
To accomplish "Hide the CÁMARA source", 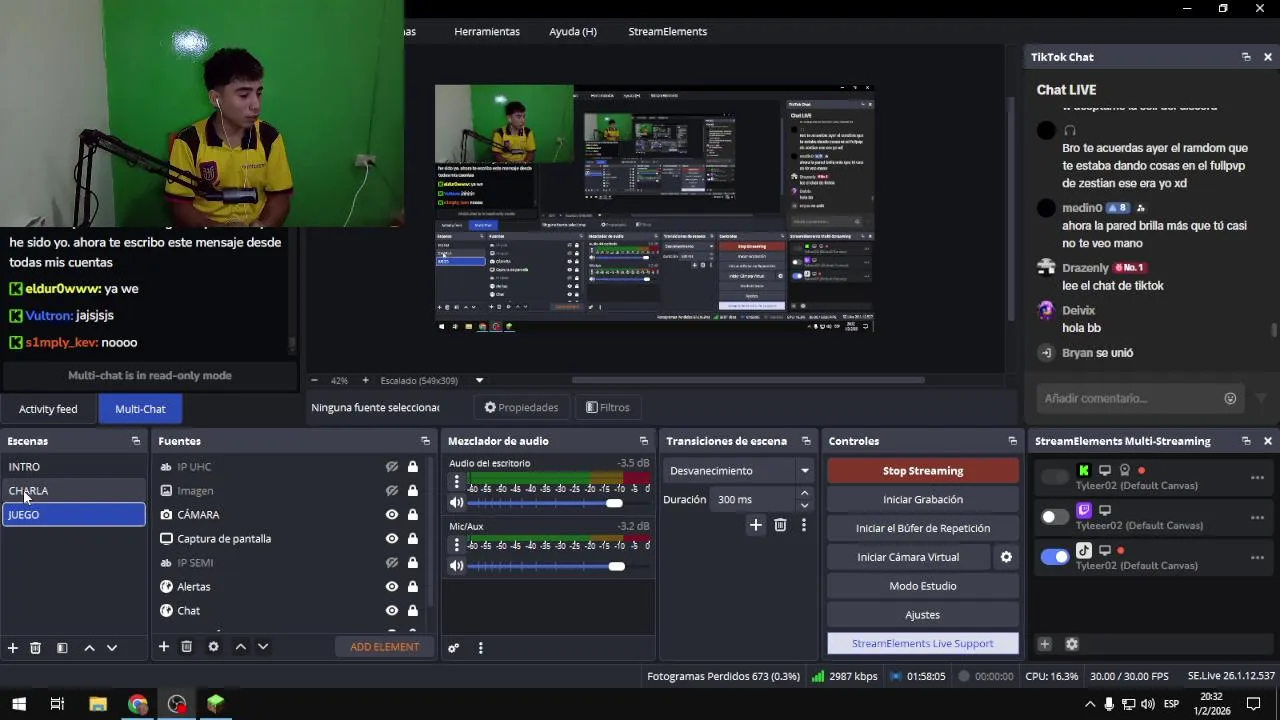I will 392,515.
